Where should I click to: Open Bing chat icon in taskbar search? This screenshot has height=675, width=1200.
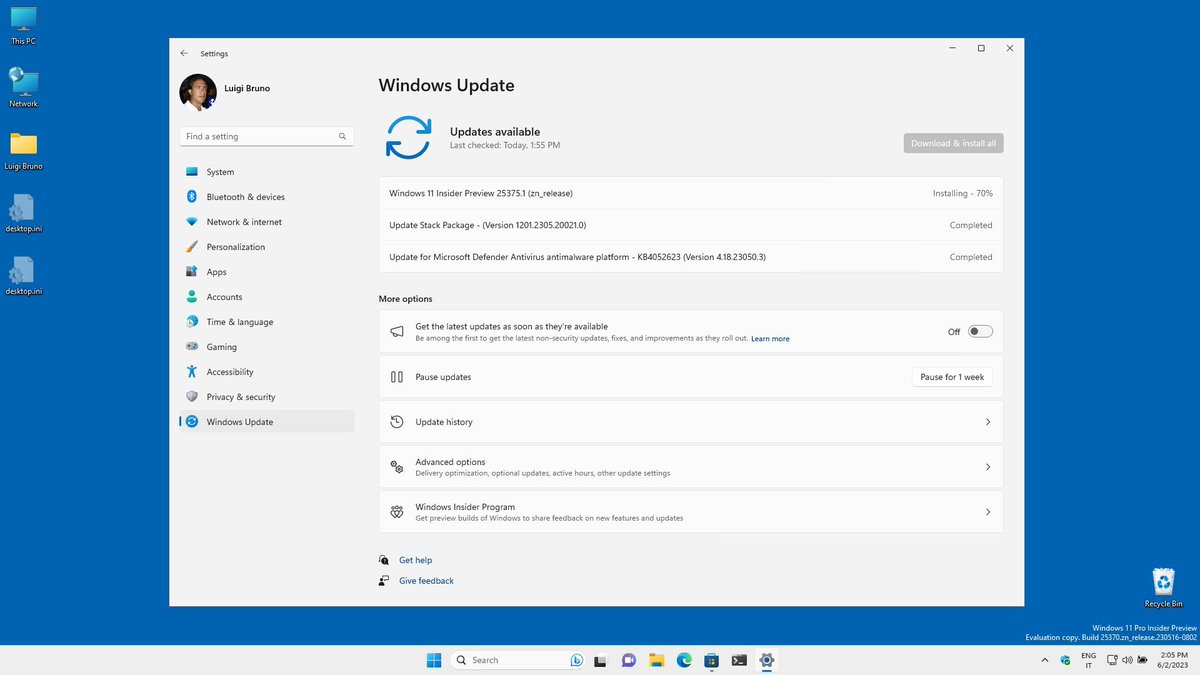coord(577,660)
